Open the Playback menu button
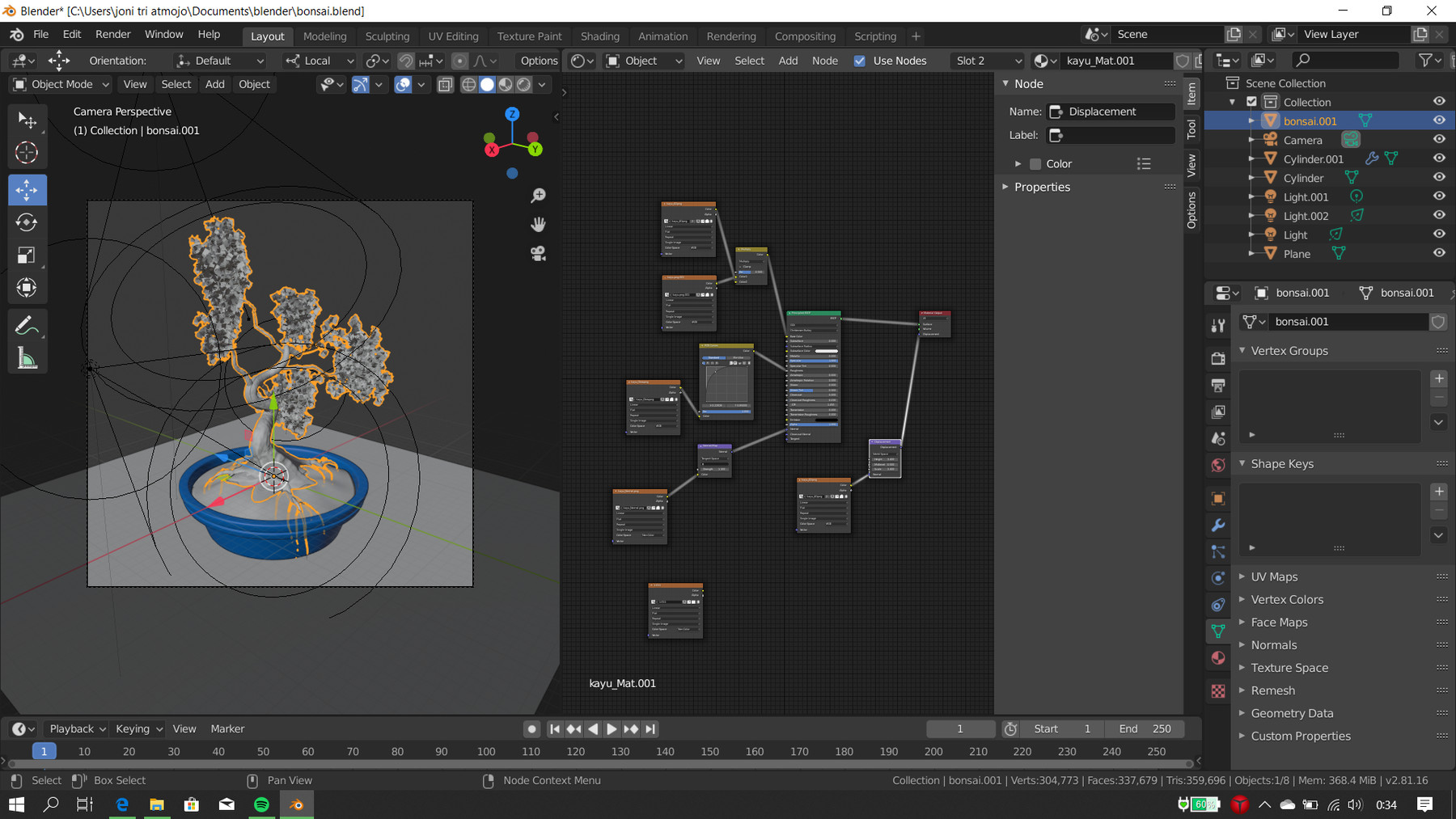Viewport: 1456px width, 819px height. [74, 728]
